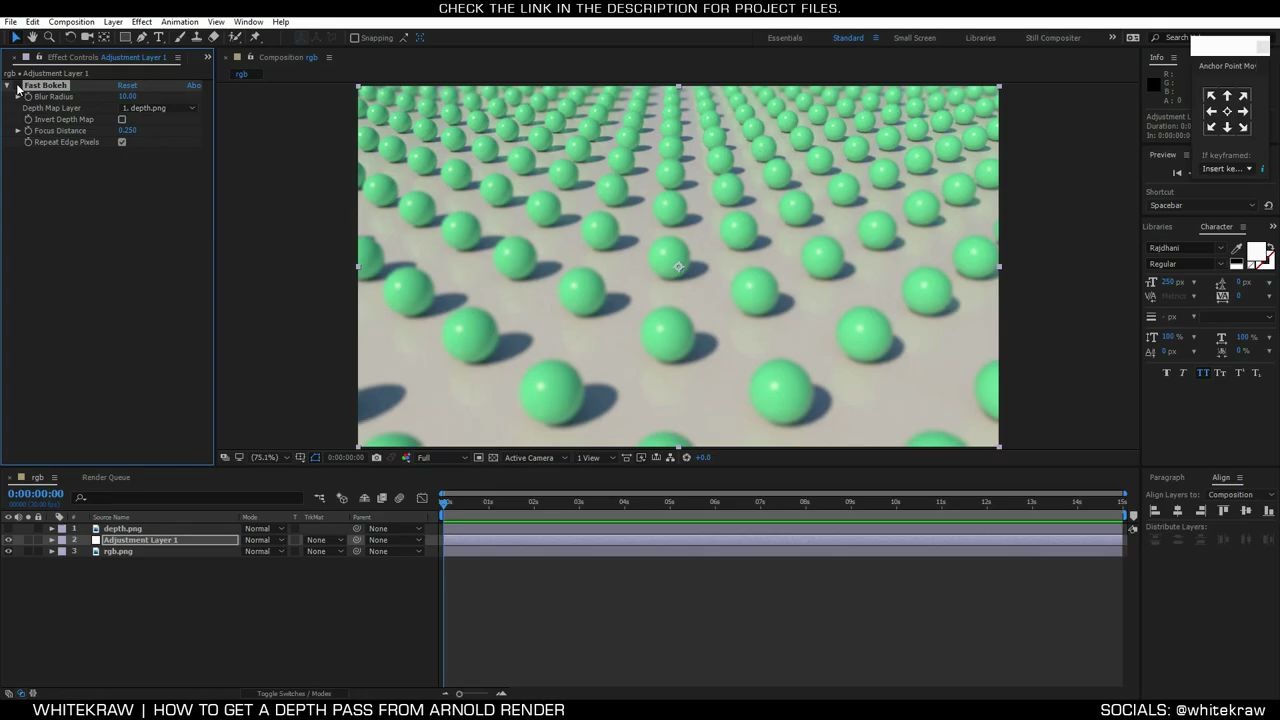
Task: Activate the Zoom tool
Action: click(x=49, y=37)
